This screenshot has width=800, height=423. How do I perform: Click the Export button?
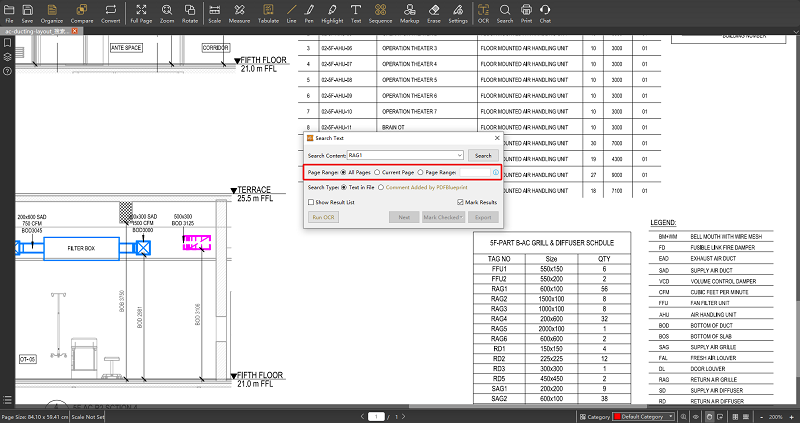click(x=483, y=217)
